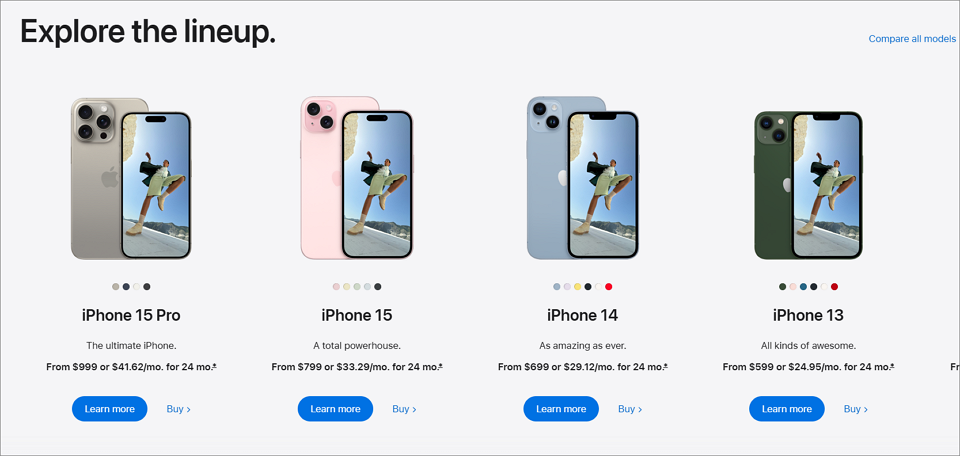This screenshot has width=960, height=456.
Task: Click Learn more under iPhone 13
Action: (x=787, y=409)
